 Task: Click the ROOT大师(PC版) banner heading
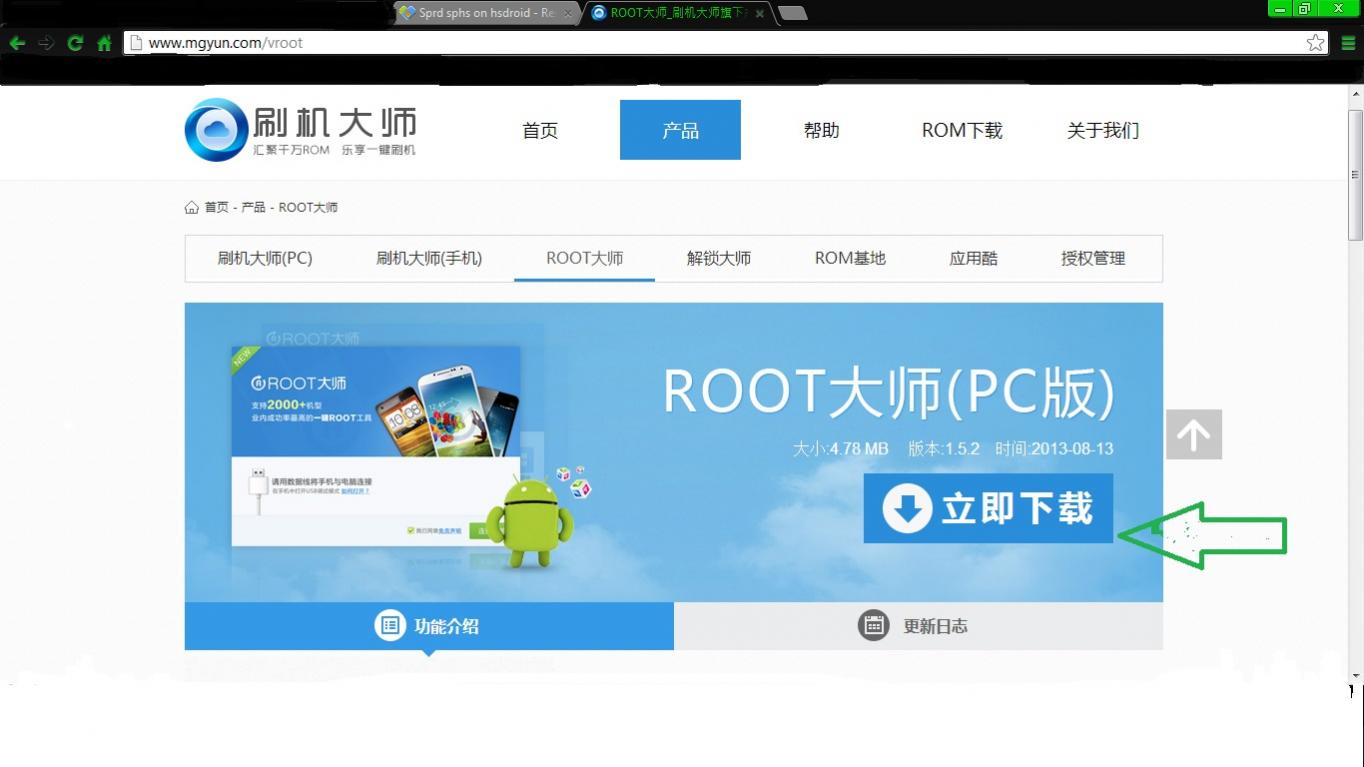coord(889,391)
